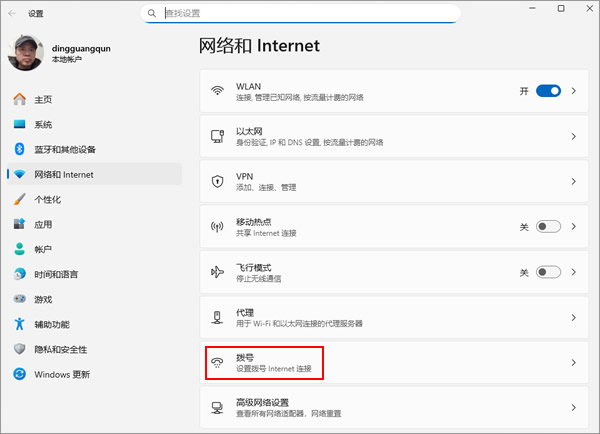600x434 pixels.
Task: Open 蓝牙和其他设备 in sidebar
Action: [65, 149]
